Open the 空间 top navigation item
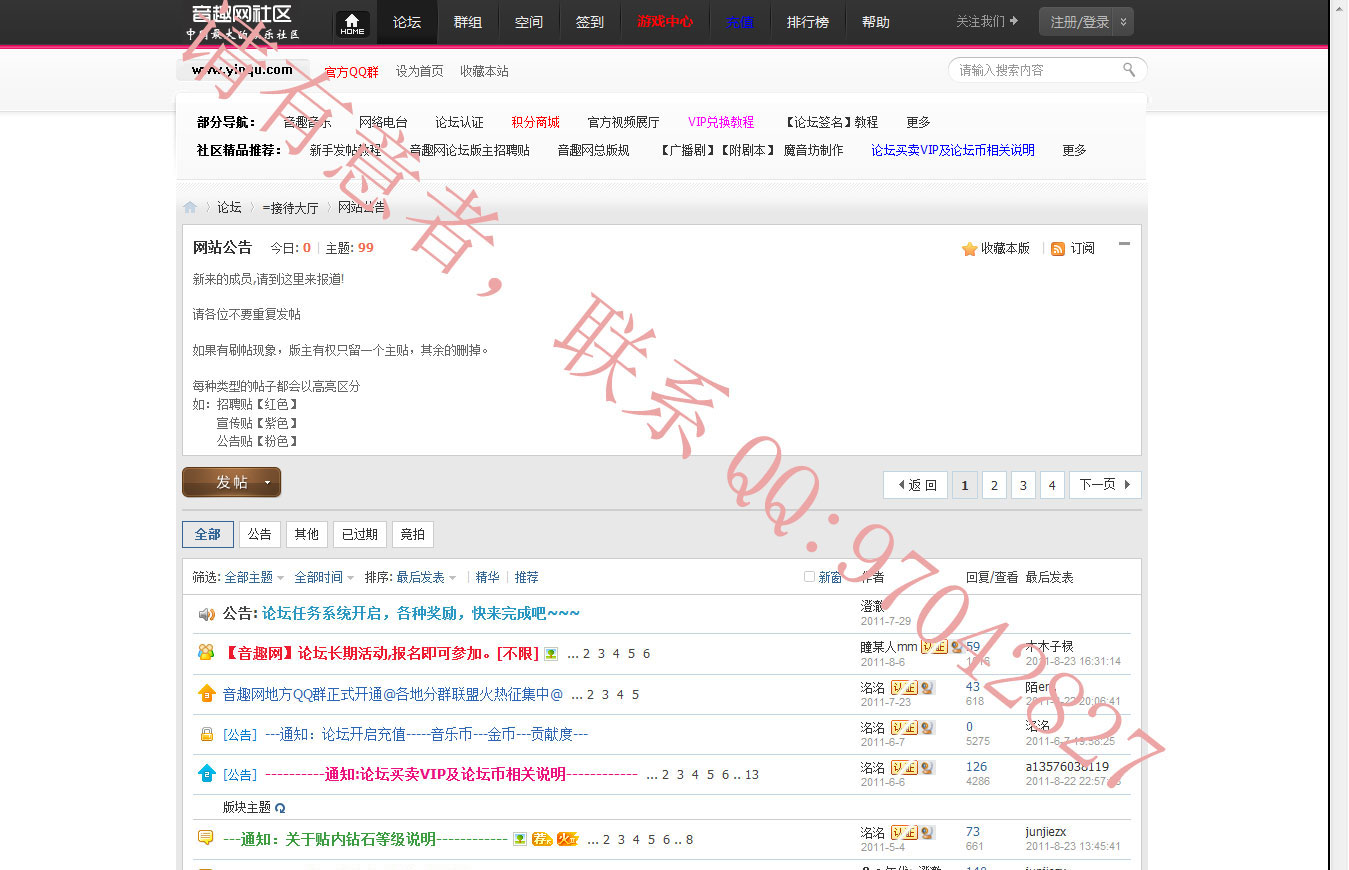The image size is (1349, 870). click(x=528, y=22)
